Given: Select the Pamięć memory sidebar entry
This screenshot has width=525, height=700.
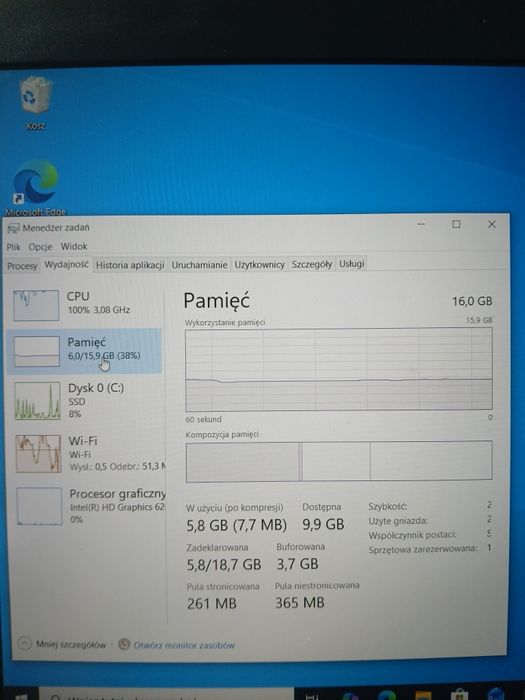Looking at the screenshot, I should 85,351.
